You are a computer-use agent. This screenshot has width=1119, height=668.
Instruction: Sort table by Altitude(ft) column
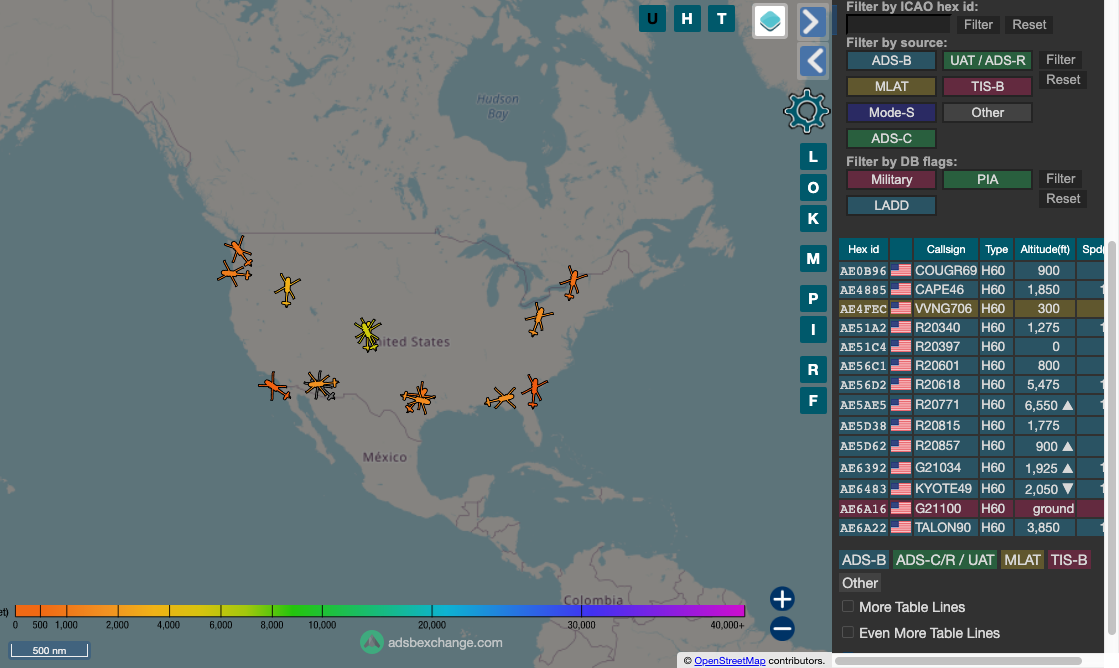[x=1045, y=249]
